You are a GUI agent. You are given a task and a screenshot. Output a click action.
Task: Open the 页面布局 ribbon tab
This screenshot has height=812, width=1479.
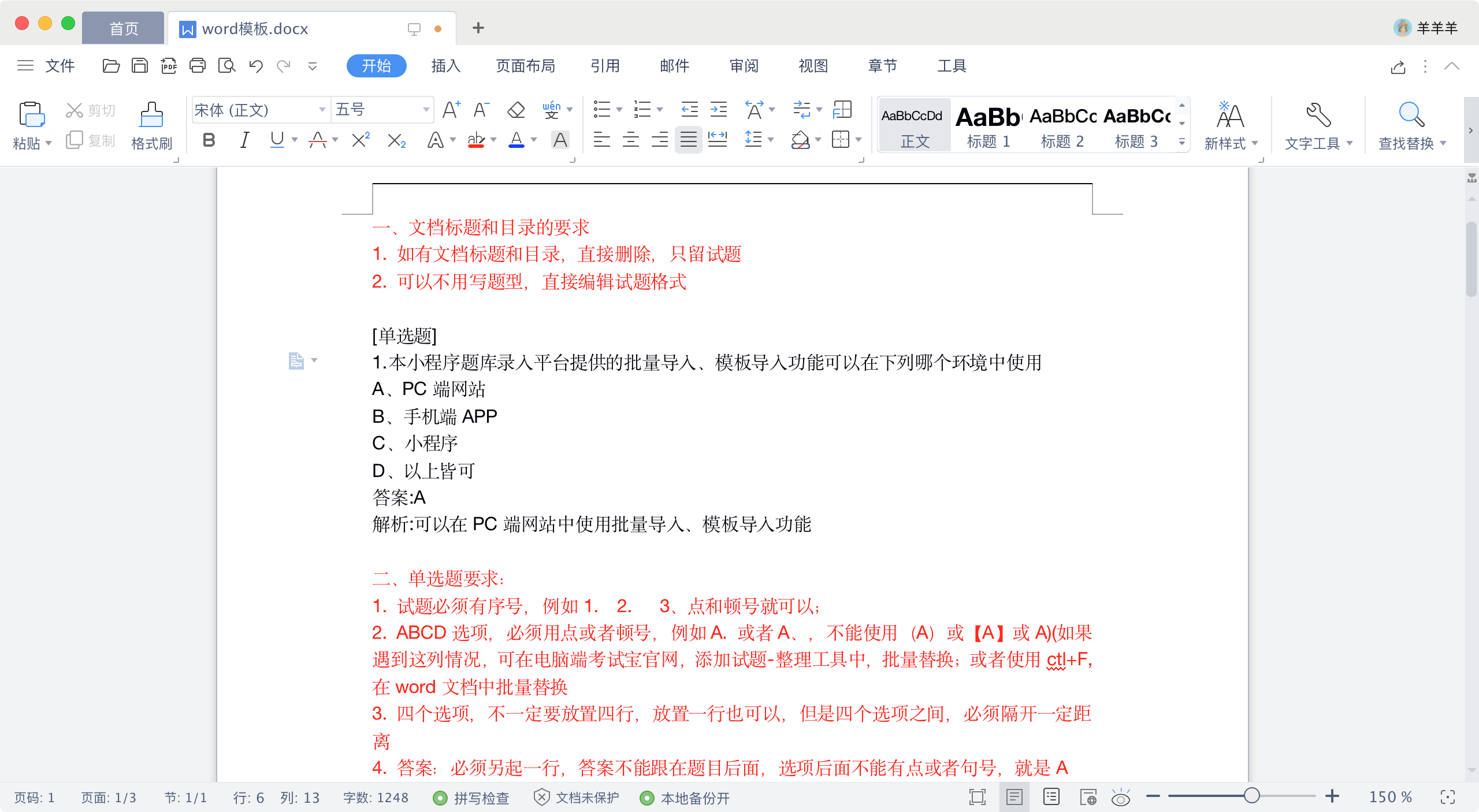pyautogui.click(x=525, y=66)
